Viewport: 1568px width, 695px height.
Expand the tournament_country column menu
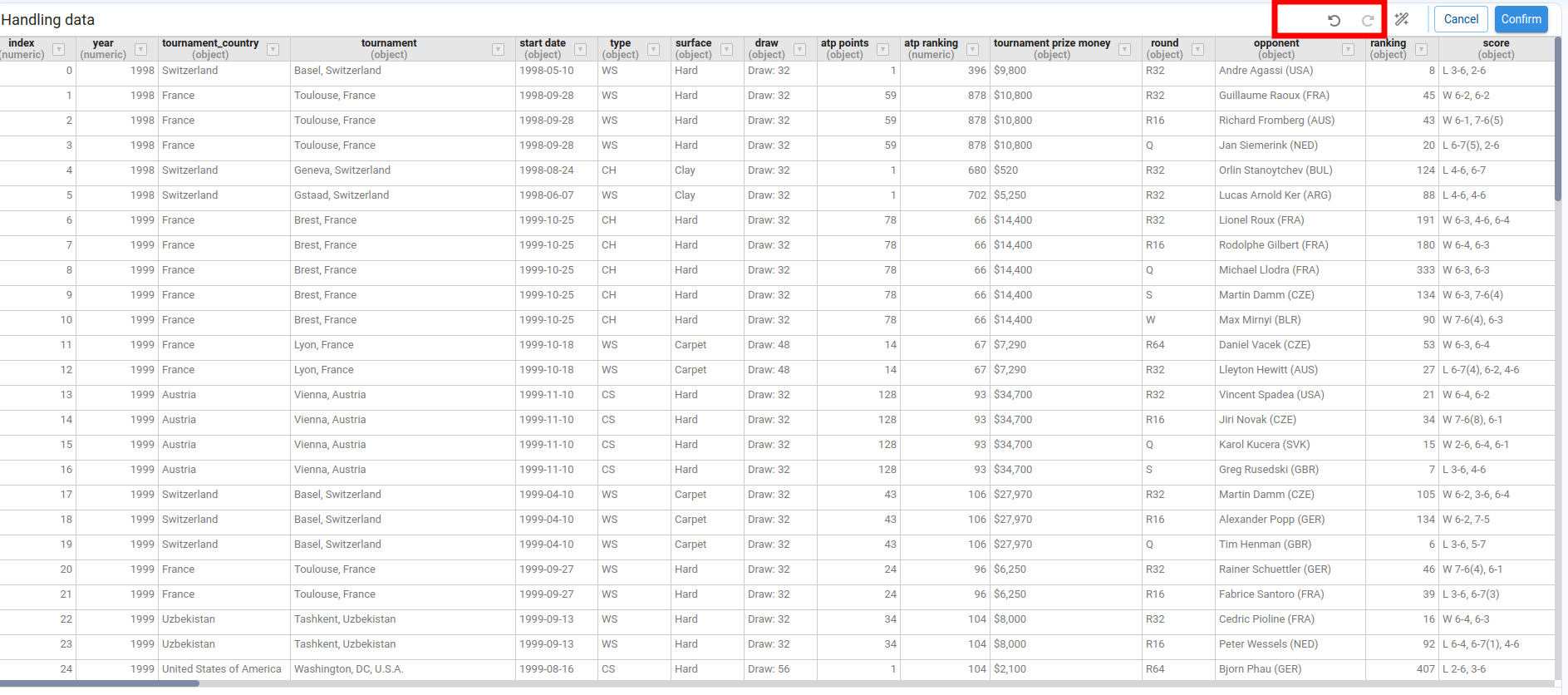pyautogui.click(x=273, y=50)
